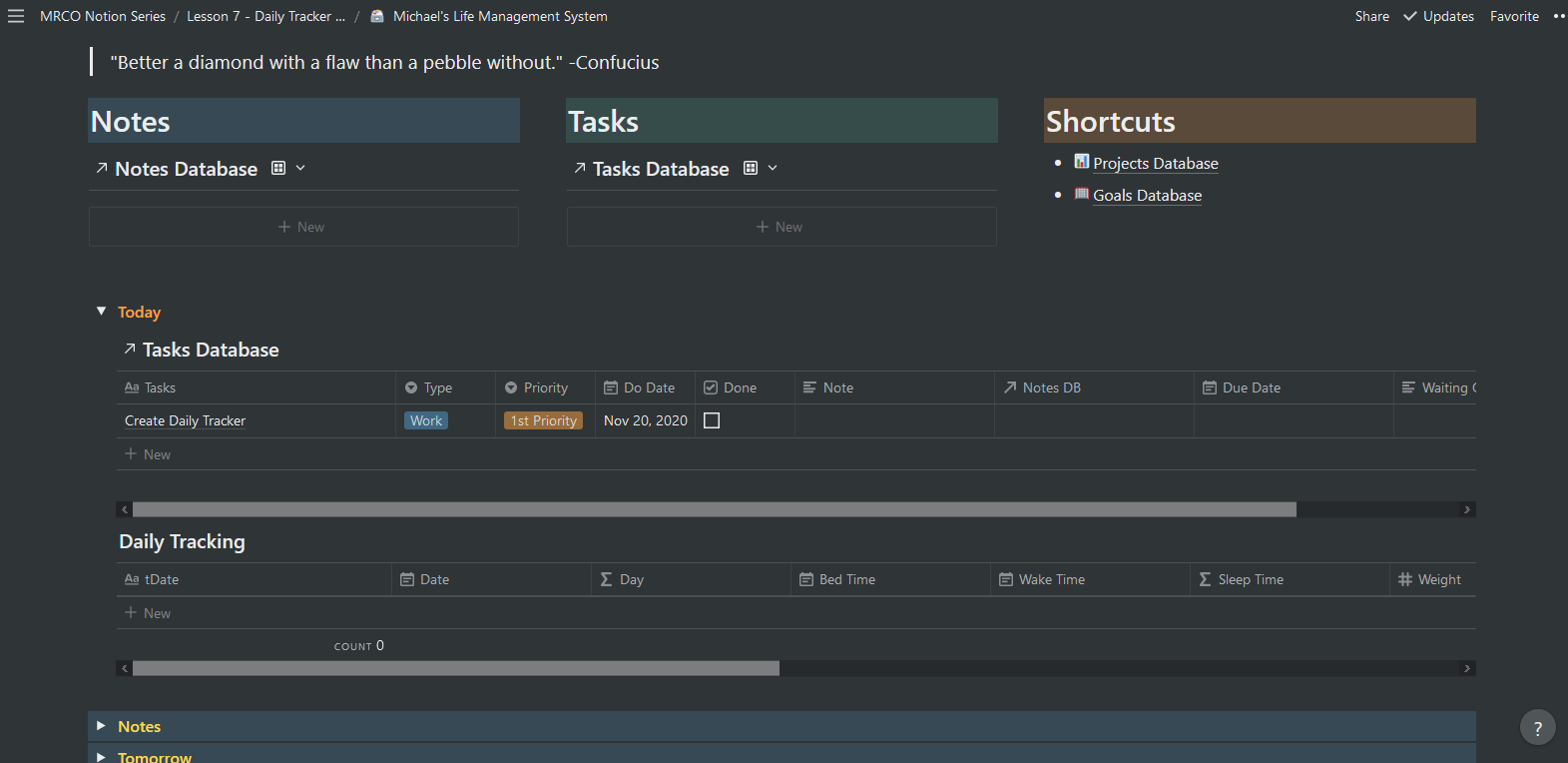Click the page icon before Michael's Life Management System
Viewport: 1568px width, 763px height.
(x=377, y=16)
